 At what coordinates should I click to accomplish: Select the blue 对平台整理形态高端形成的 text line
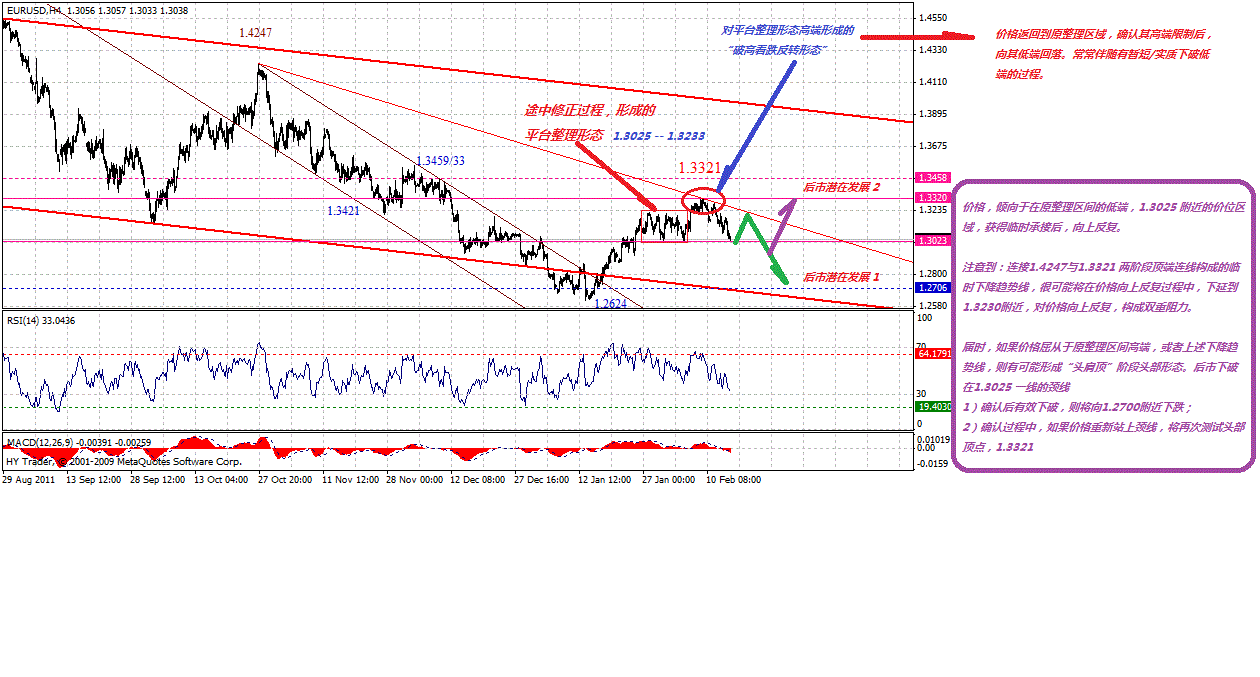(788, 30)
